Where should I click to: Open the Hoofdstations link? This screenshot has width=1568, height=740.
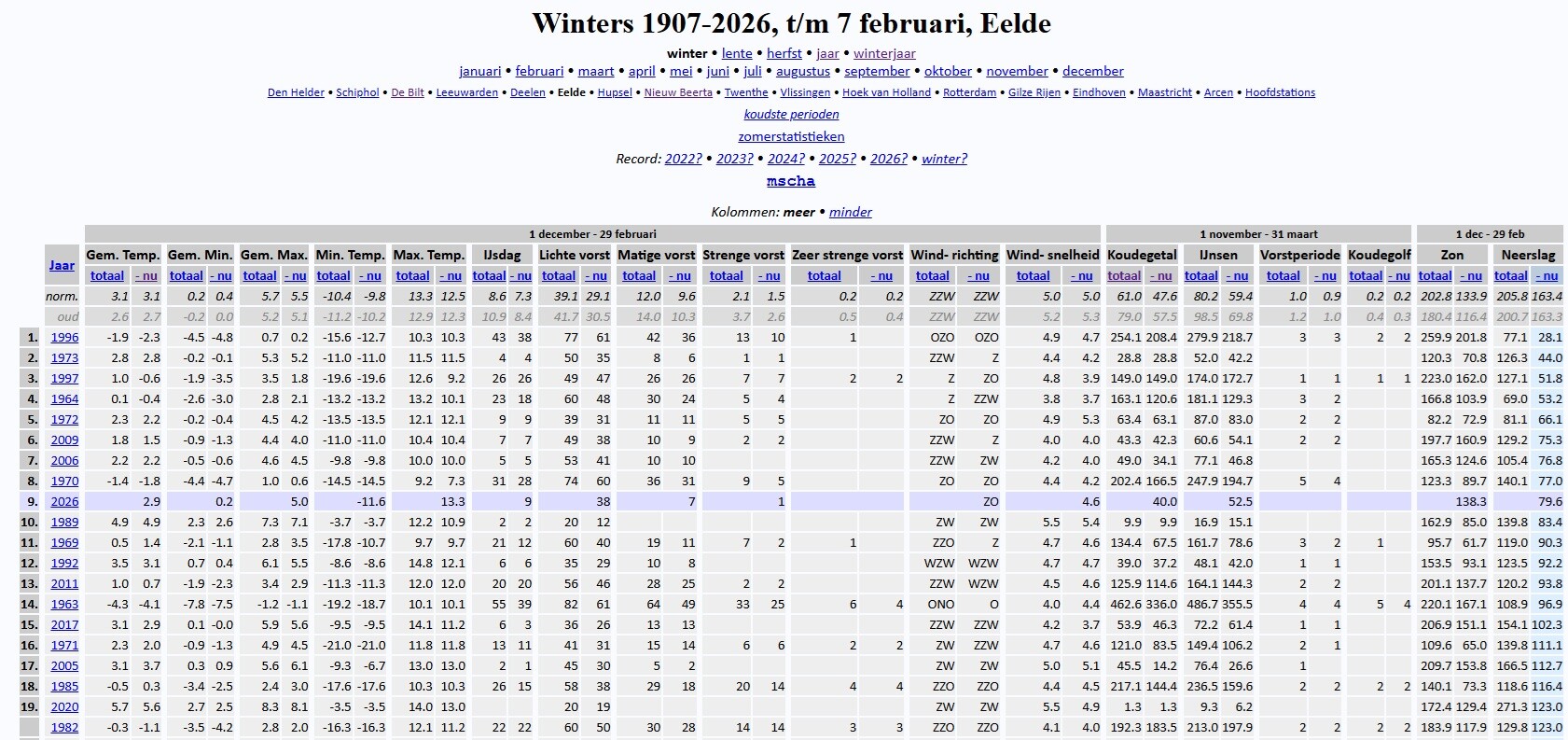[1280, 92]
